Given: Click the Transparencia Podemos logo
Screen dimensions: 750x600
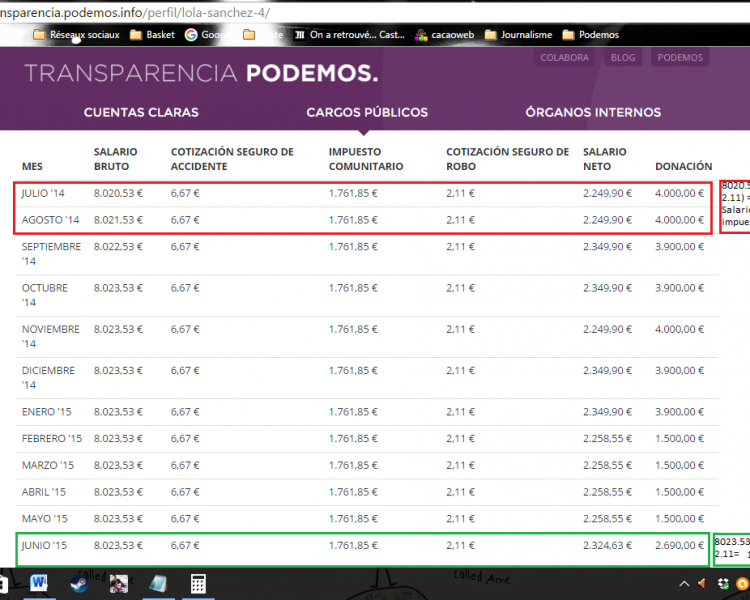Looking at the screenshot, I should tap(201, 73).
